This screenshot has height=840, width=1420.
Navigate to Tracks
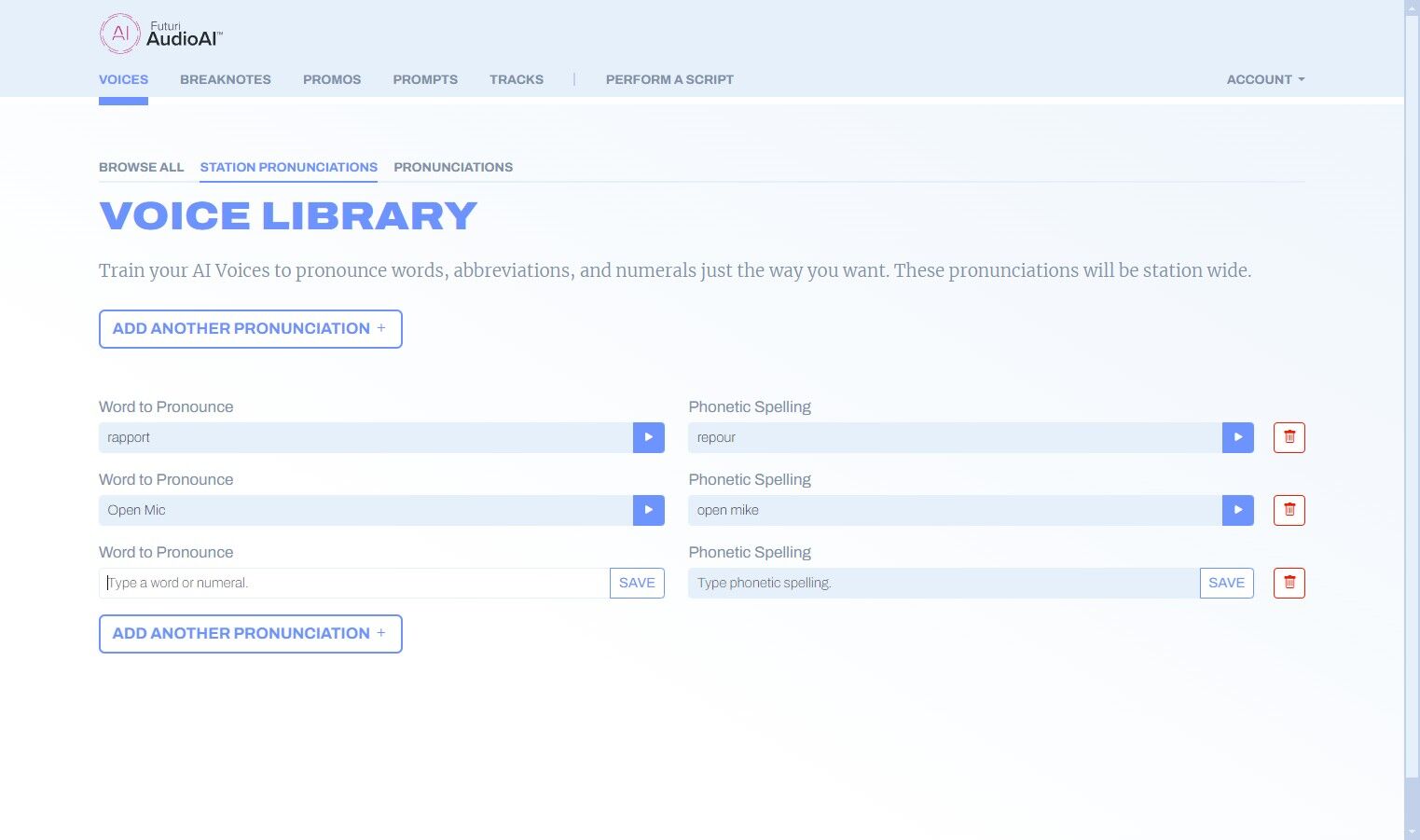point(516,79)
